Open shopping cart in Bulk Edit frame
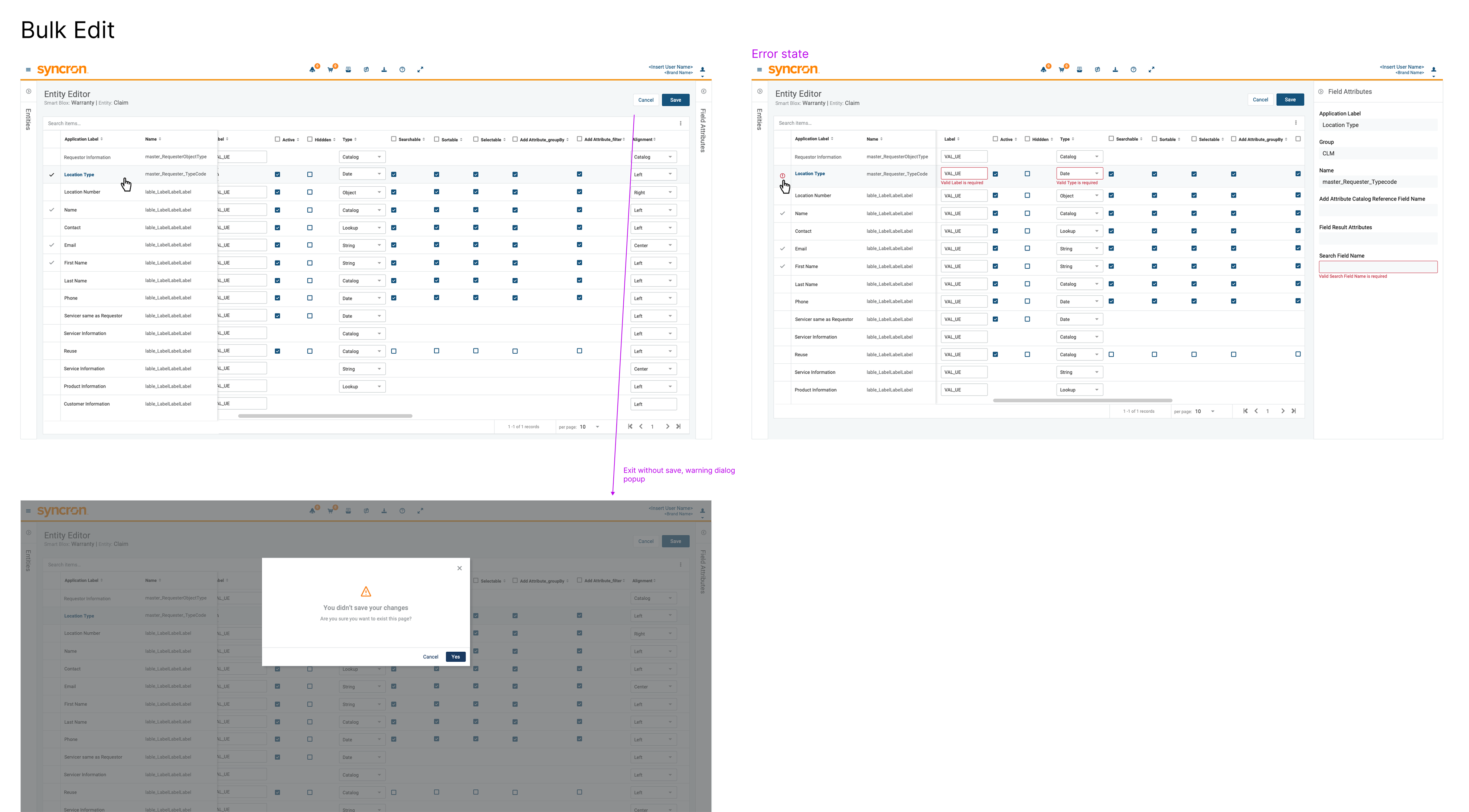 (x=330, y=69)
